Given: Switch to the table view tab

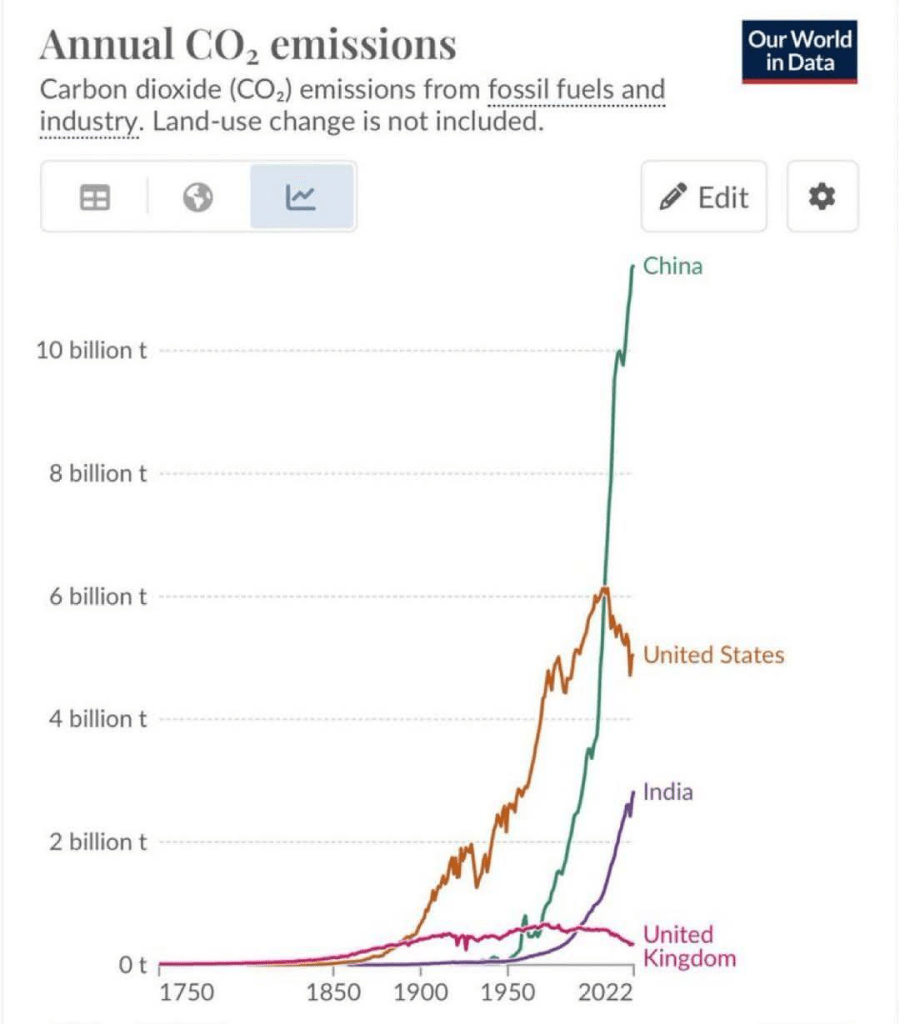Looking at the screenshot, I should click(x=95, y=198).
